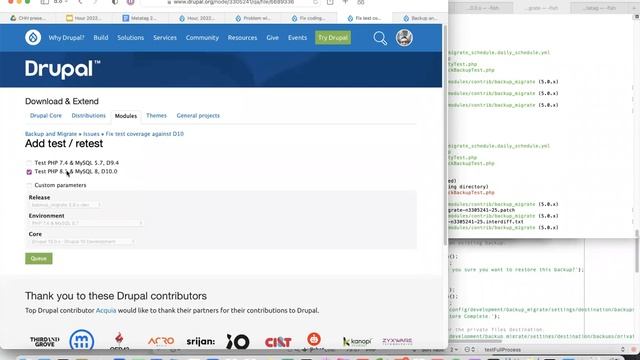This screenshot has width=640, height=360.
Task: Click the green Queue button
Action: pos(39,258)
